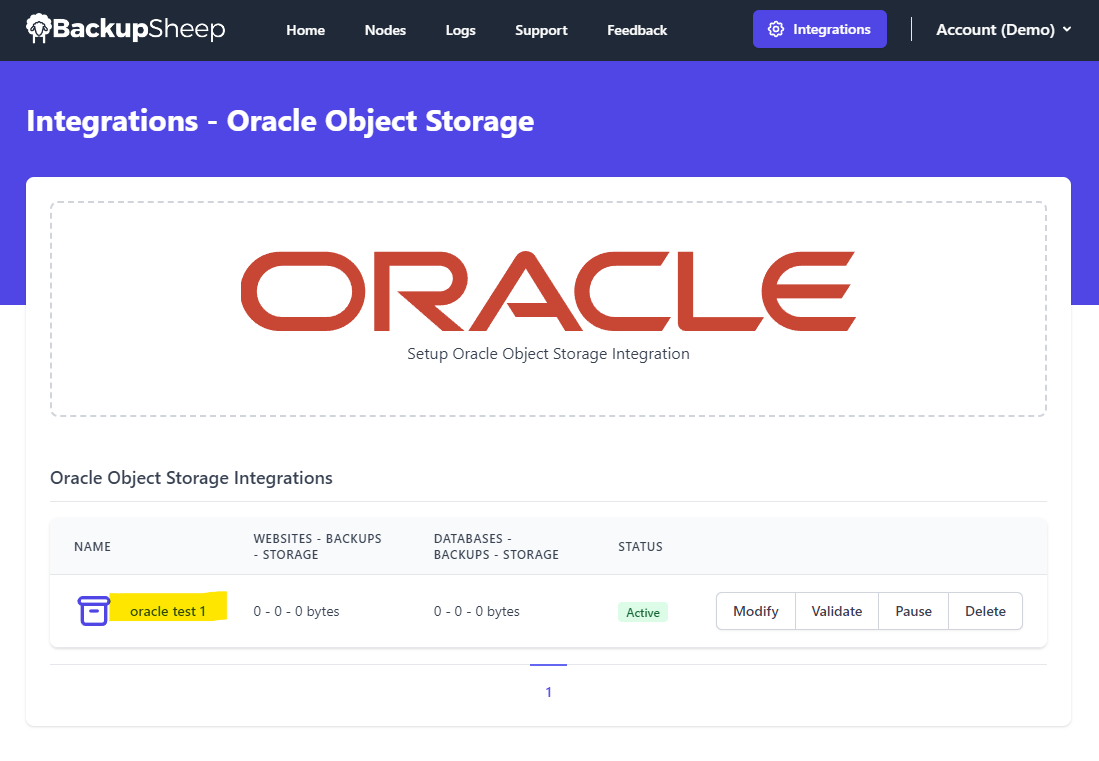
Task: Go to the Nodes page
Action: 385,30
